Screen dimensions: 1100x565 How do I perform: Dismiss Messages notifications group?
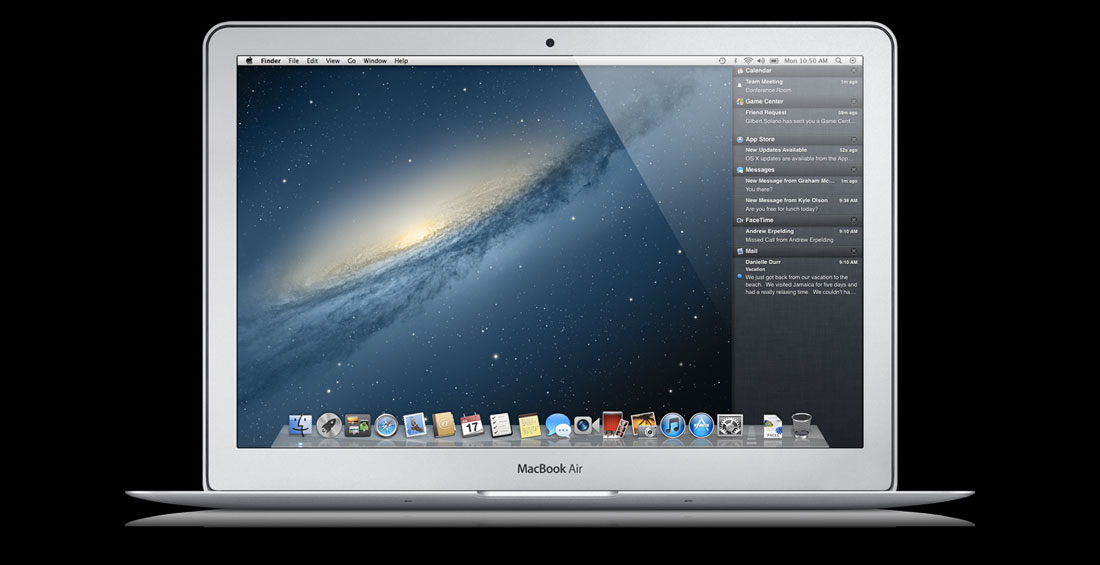pyautogui.click(x=854, y=170)
